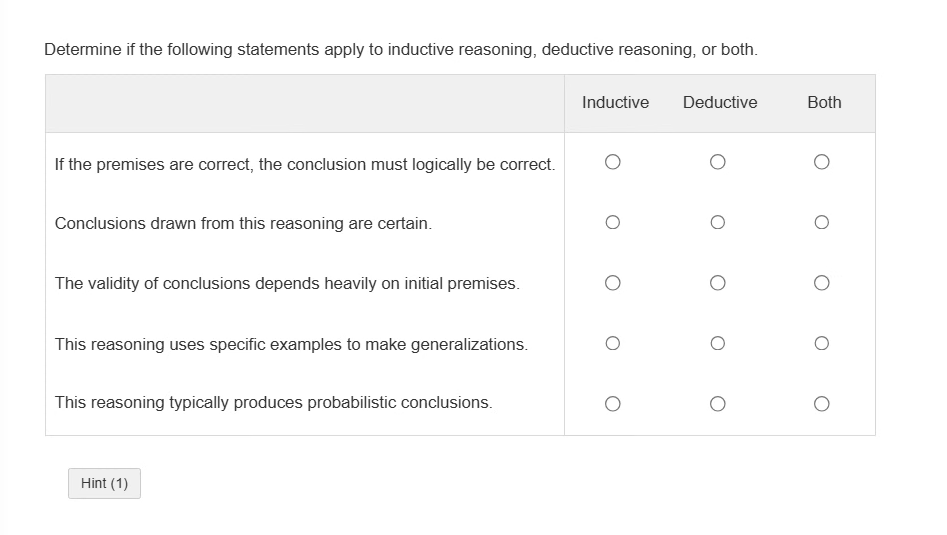Viewport: 947px width, 535px height.
Task: Click the 'Determine if the following statements' instruction text
Action: pos(401,50)
